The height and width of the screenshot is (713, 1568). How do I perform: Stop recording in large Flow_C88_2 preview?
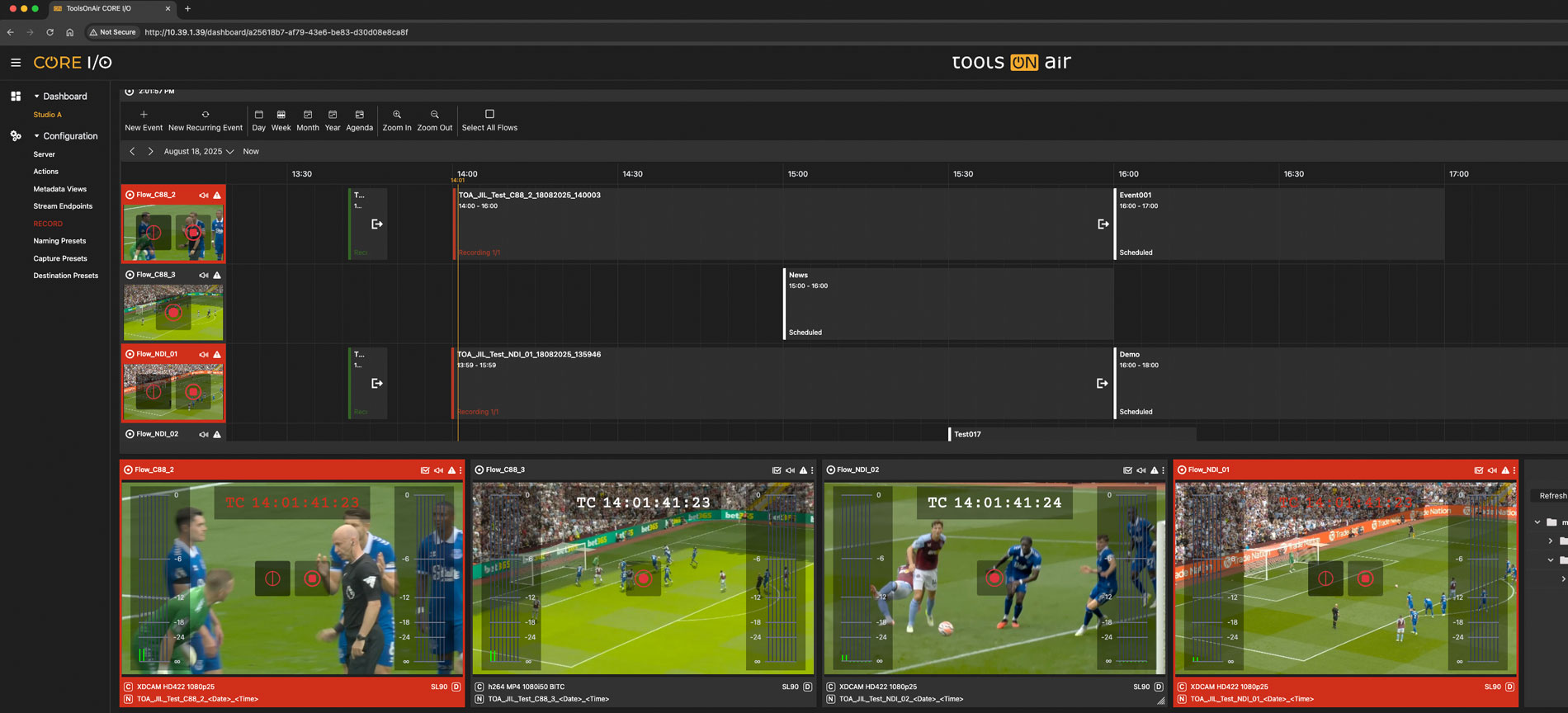(x=312, y=578)
